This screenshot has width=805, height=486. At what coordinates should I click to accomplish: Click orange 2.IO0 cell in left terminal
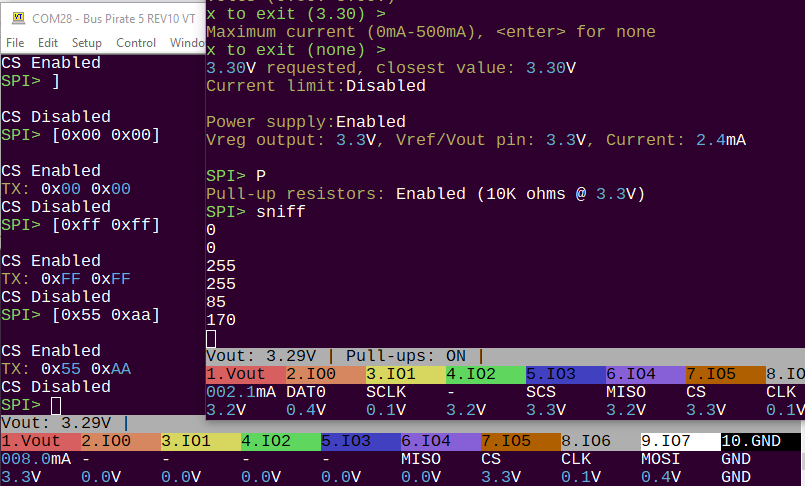[x=121, y=441]
